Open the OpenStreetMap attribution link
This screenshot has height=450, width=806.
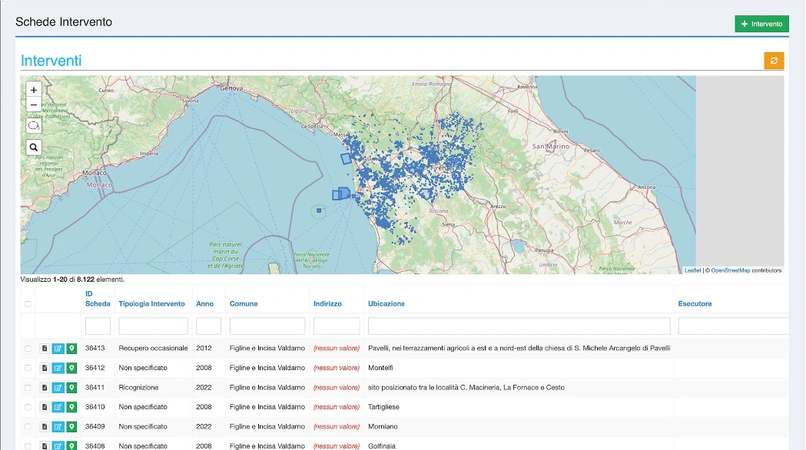(730, 270)
